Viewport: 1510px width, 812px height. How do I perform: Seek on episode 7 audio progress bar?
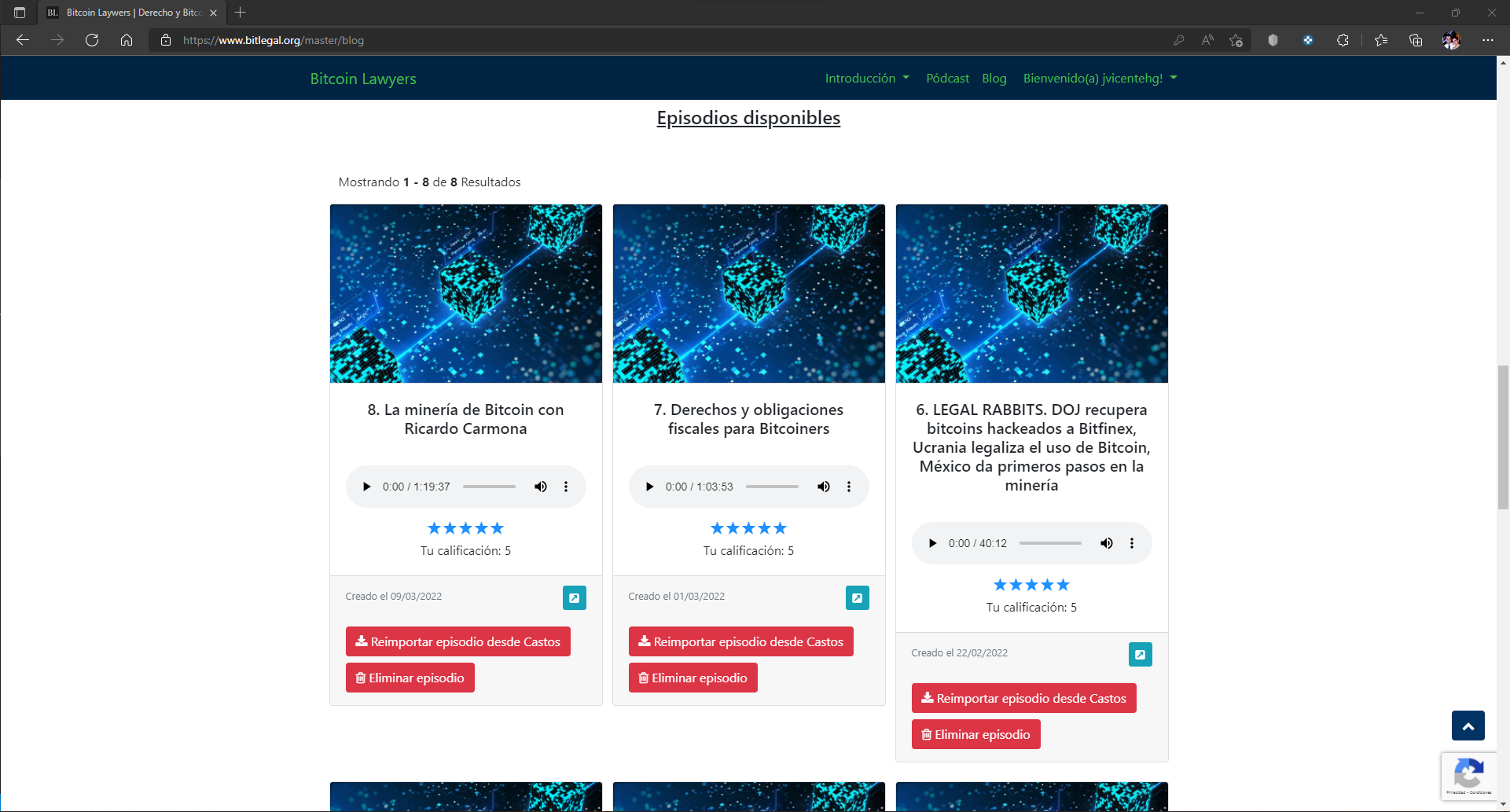tap(772, 487)
